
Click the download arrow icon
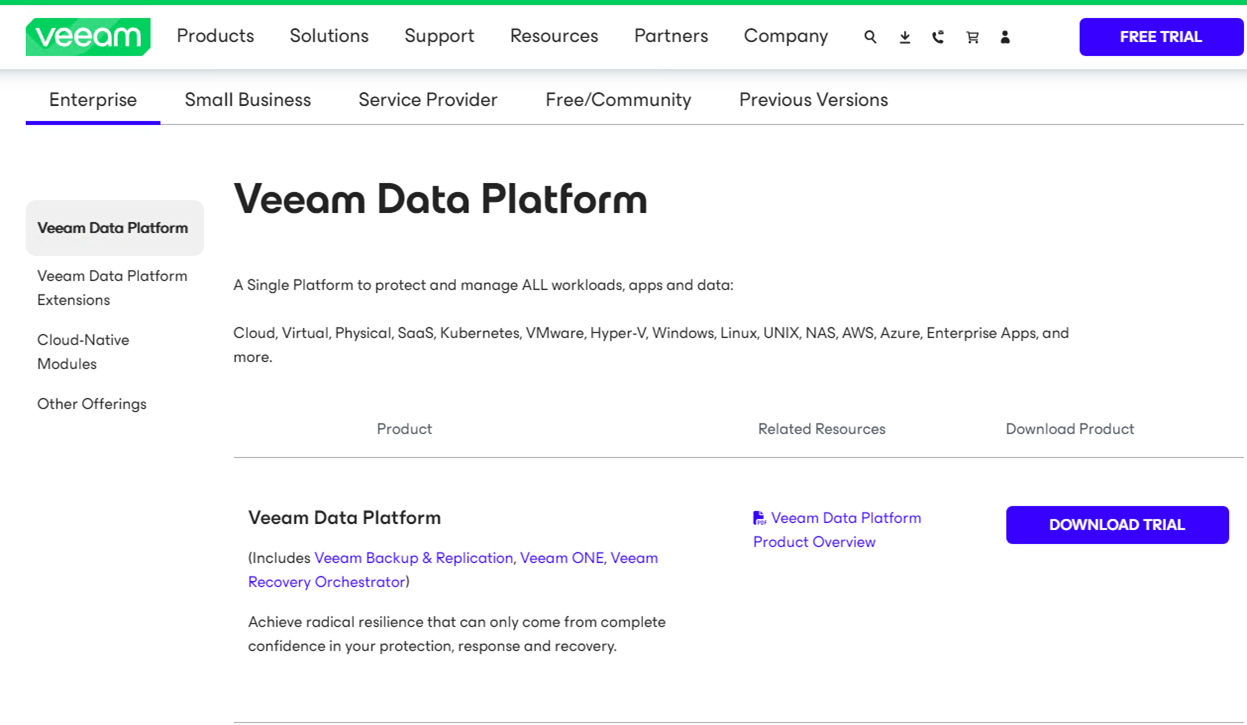tap(904, 37)
